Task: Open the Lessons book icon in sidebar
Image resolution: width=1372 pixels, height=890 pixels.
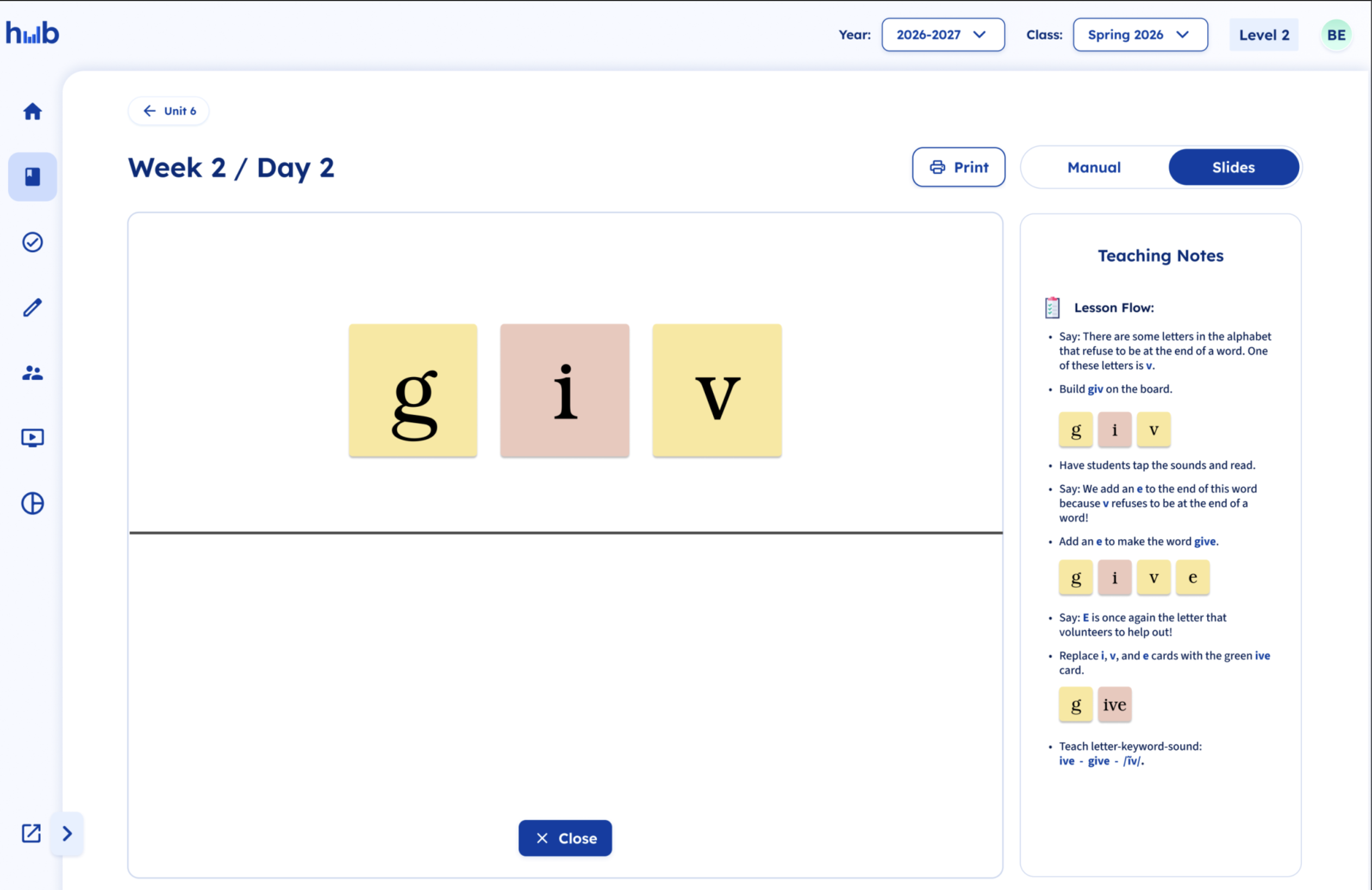Action: coord(32,177)
